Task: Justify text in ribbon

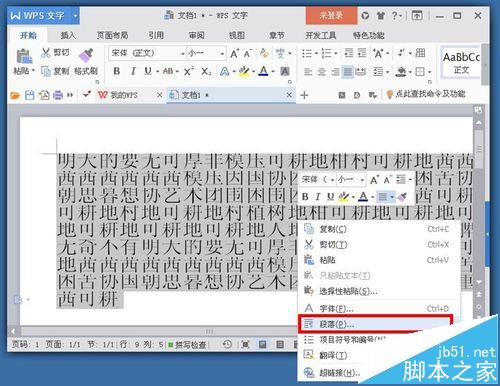Action: [348, 71]
